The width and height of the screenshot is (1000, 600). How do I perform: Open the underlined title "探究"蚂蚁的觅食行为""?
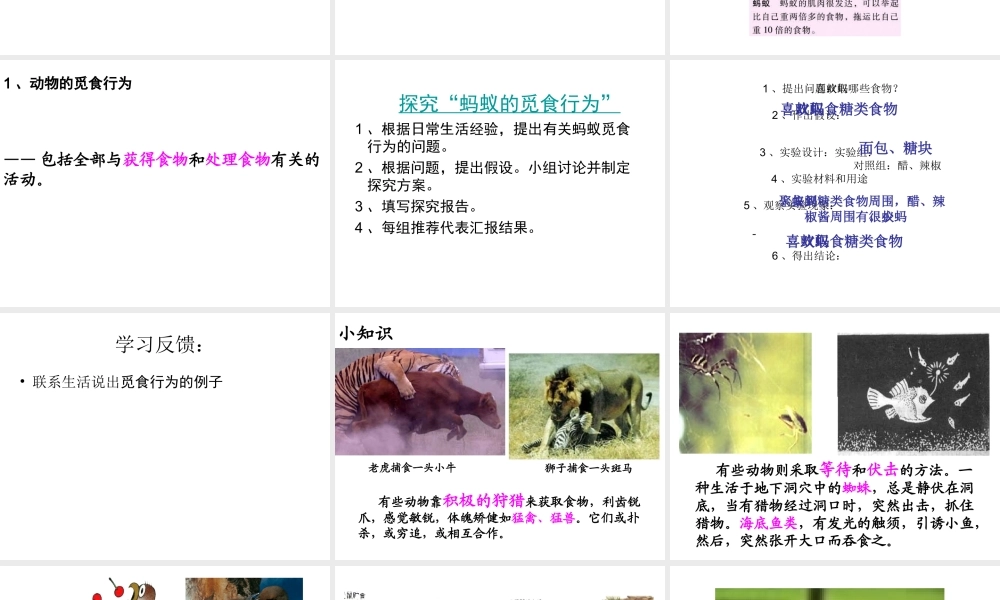pyautogui.click(x=509, y=103)
